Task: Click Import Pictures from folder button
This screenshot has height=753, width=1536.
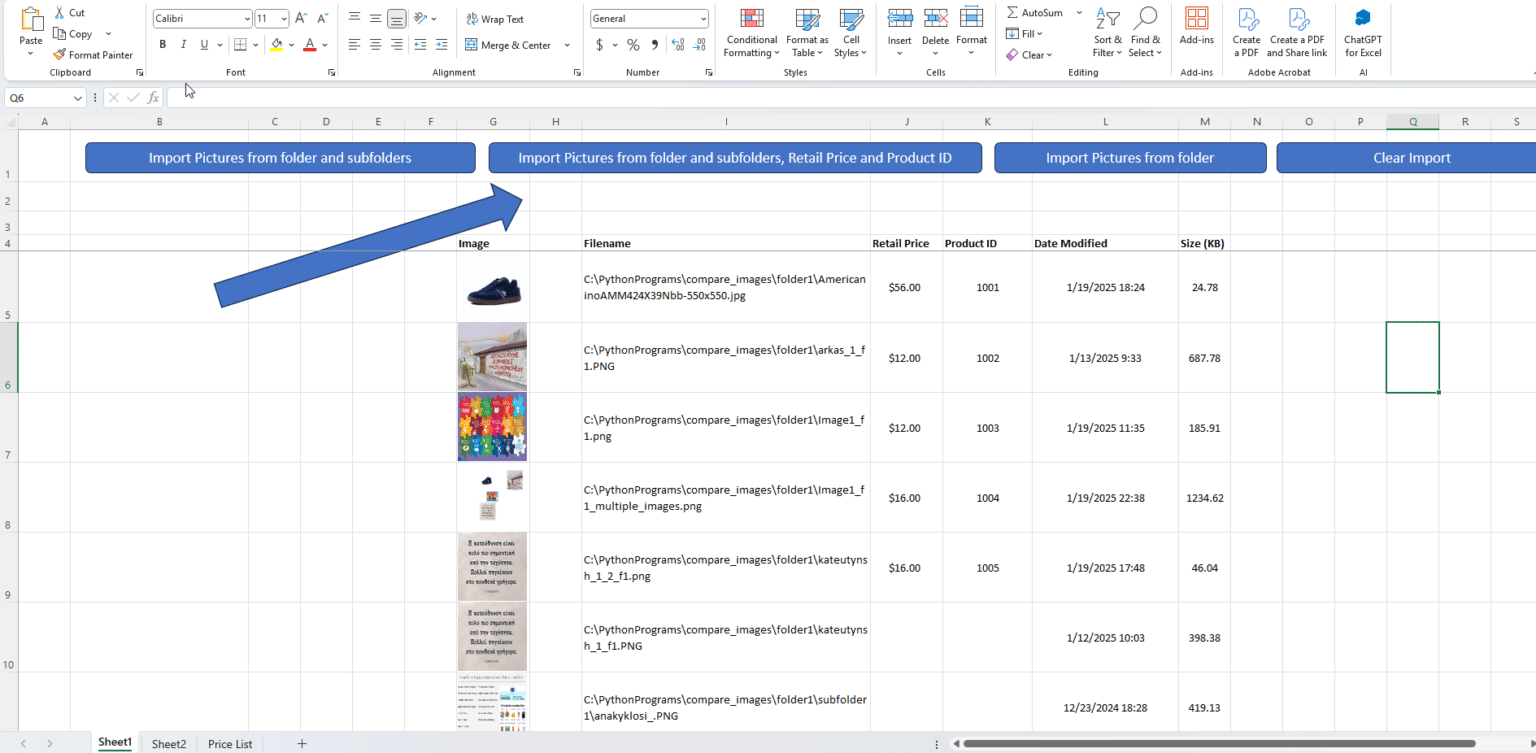Action: point(1130,157)
